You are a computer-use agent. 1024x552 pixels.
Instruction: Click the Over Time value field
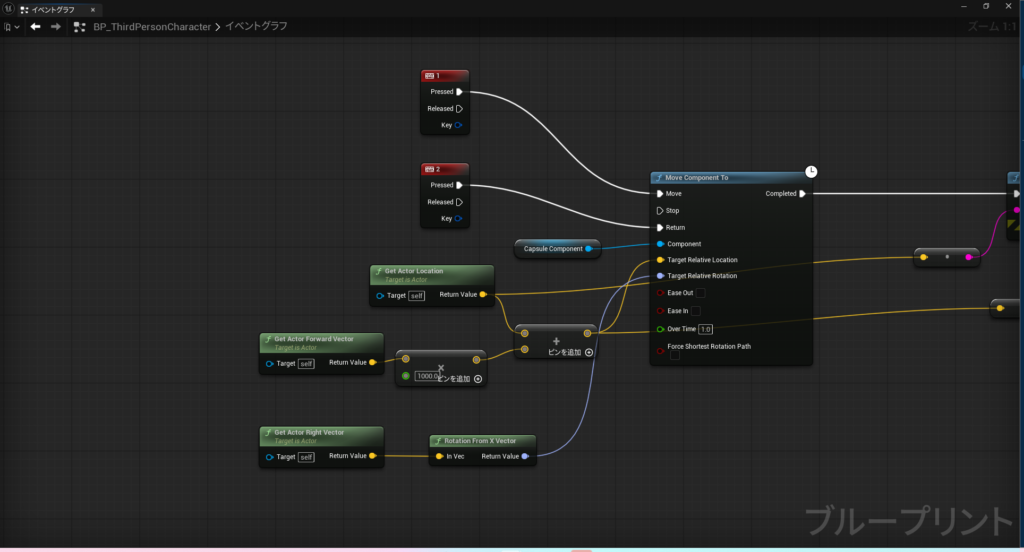[x=705, y=329]
